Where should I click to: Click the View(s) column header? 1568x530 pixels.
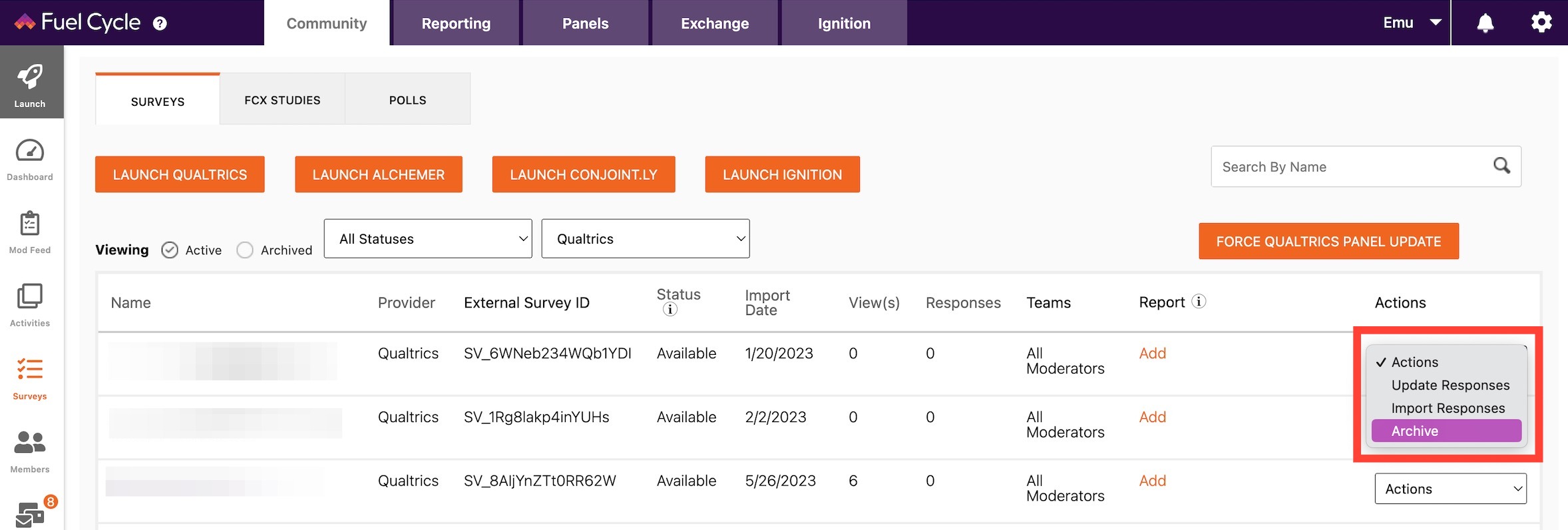click(874, 302)
